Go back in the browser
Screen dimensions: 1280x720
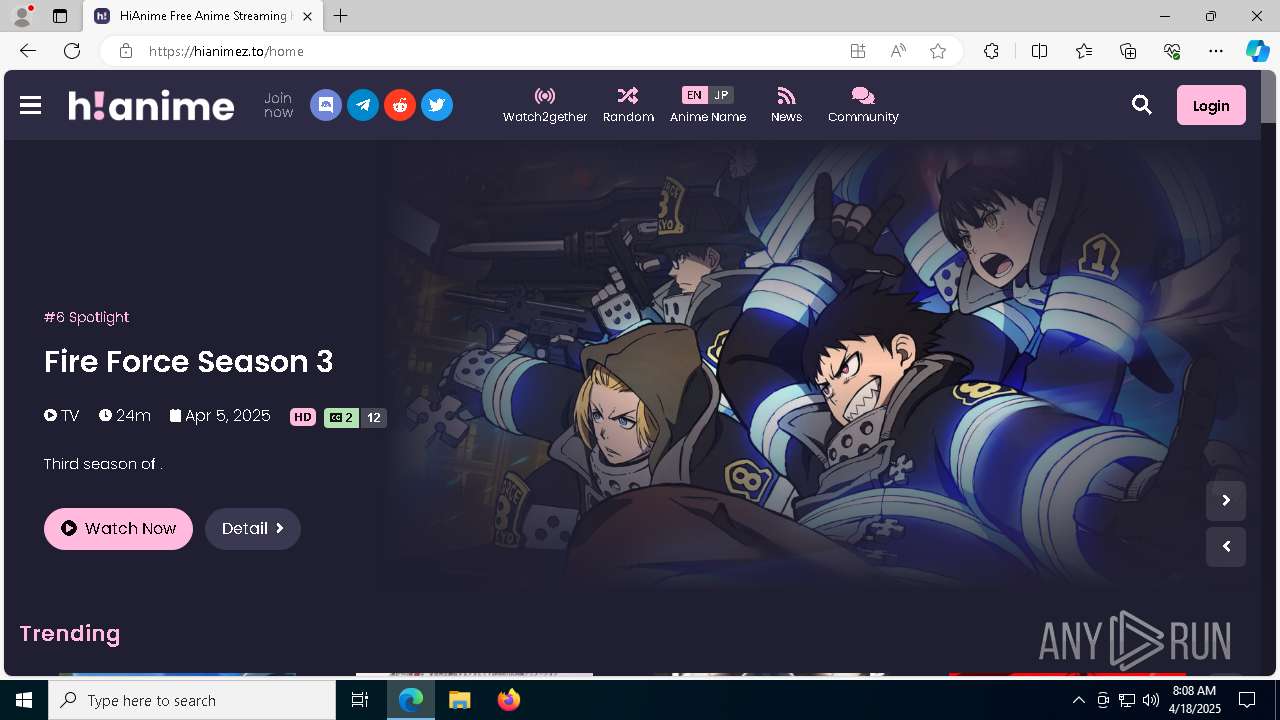27,51
